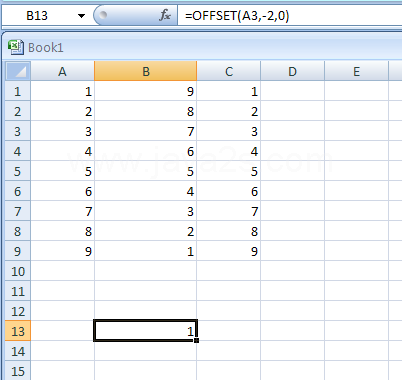Viewport: 402px width, 380px height.
Task: Click the Excel workbook icon beside Book1
Action: pyautogui.click(x=15, y=47)
